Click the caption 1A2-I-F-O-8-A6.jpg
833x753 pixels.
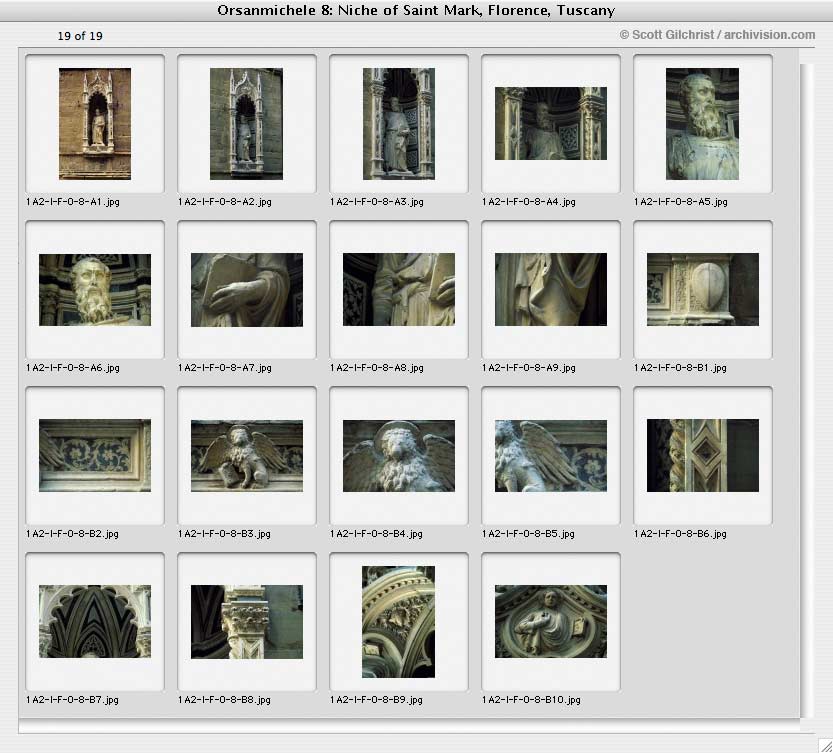point(73,368)
